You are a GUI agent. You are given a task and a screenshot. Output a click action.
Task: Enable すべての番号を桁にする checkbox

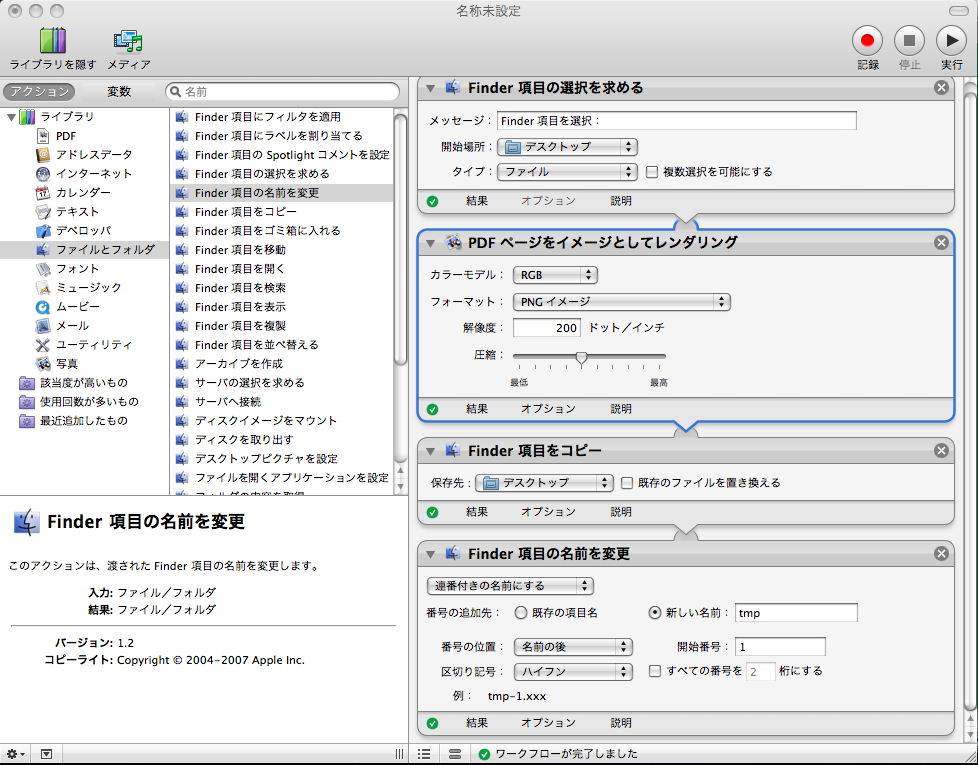click(655, 671)
